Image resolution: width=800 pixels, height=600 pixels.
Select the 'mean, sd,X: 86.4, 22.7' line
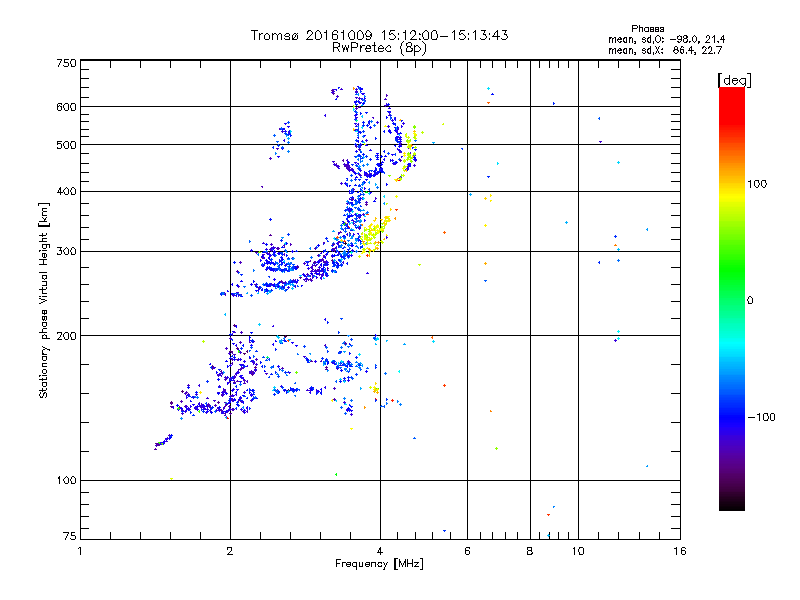[665, 50]
